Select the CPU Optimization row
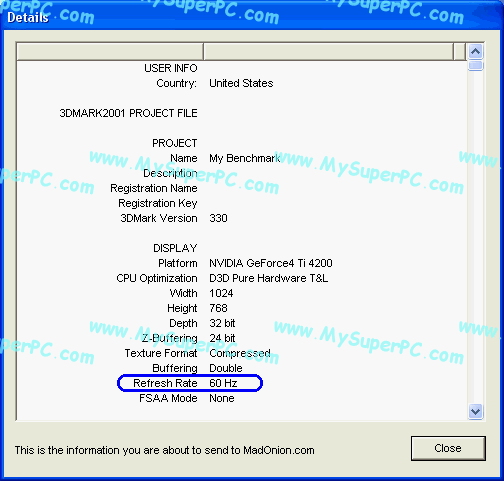 click(x=242, y=278)
